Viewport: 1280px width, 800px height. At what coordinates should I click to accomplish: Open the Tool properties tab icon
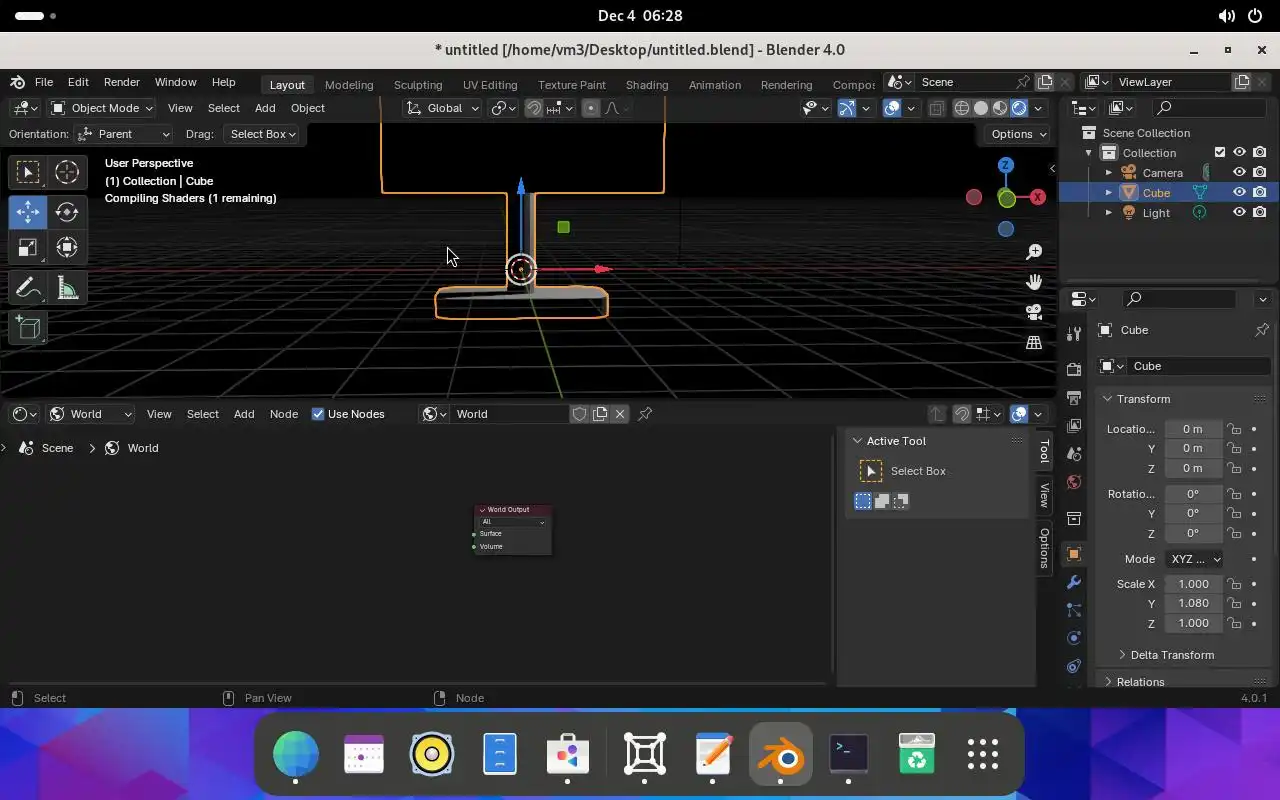[1074, 333]
